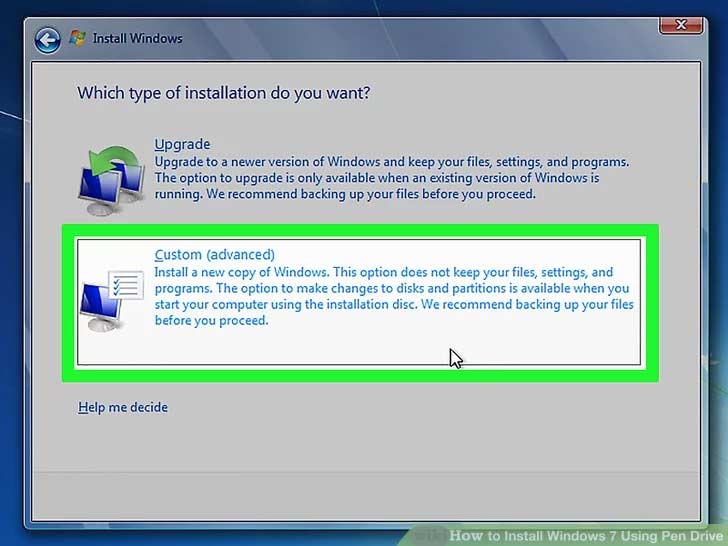The image size is (728, 546).
Task: Click 'Which type of installation do you want?' heading
Action: (224, 93)
